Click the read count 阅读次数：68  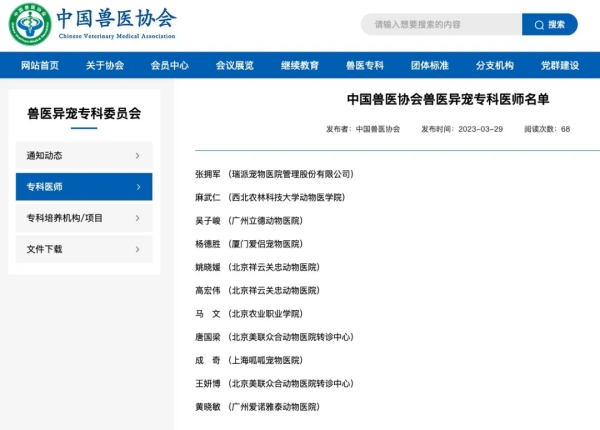[x=547, y=129]
